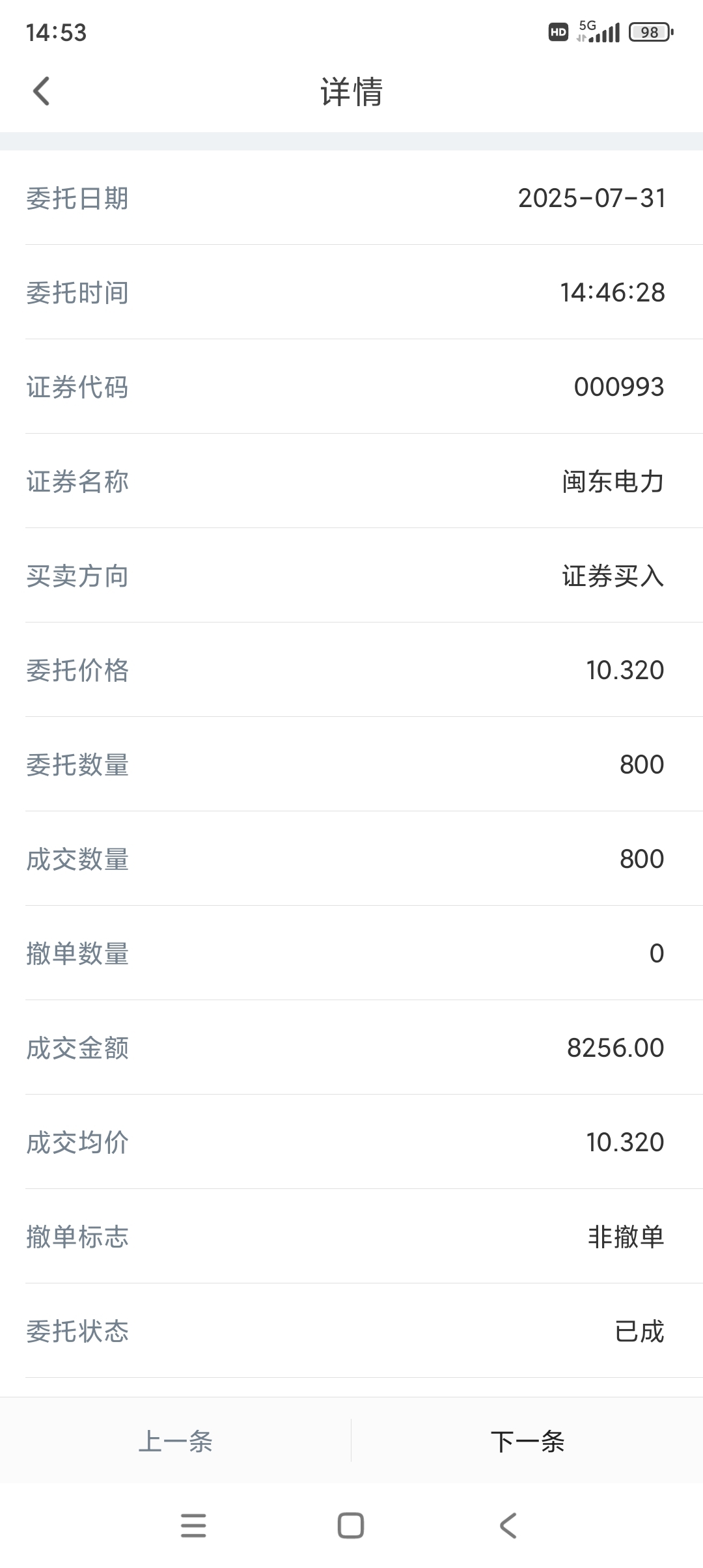Tap the 委托价格 row
This screenshot has width=703, height=1568.
pos(351,670)
